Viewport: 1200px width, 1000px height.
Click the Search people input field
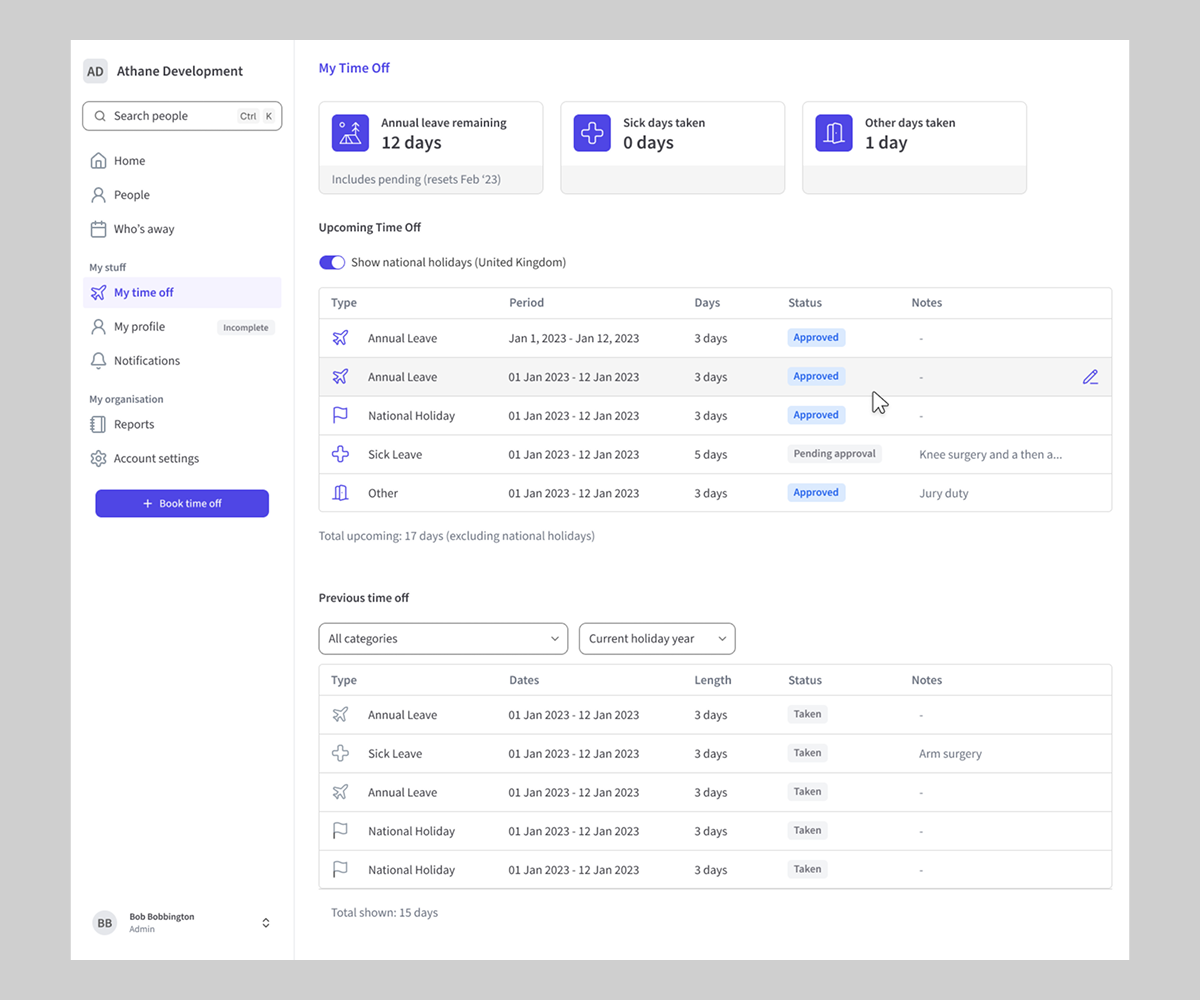point(170,116)
